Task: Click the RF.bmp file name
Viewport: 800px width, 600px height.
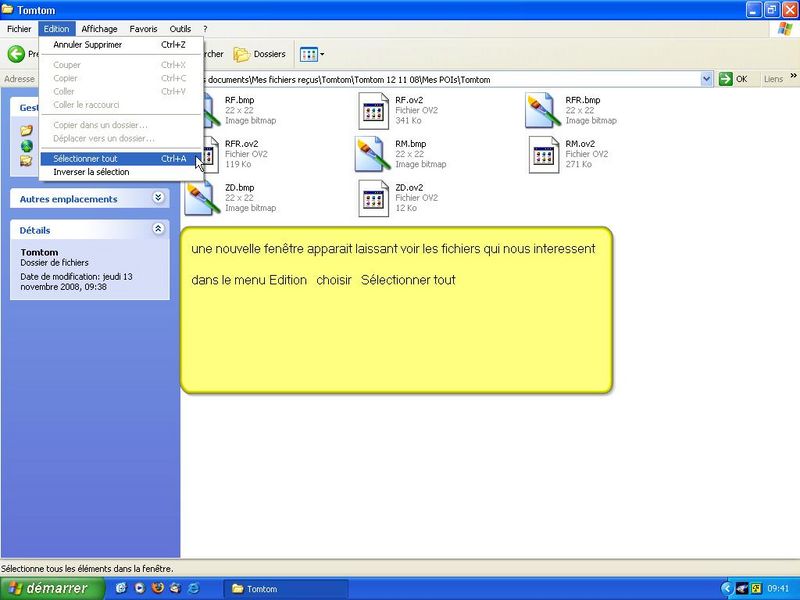Action: click(240, 100)
